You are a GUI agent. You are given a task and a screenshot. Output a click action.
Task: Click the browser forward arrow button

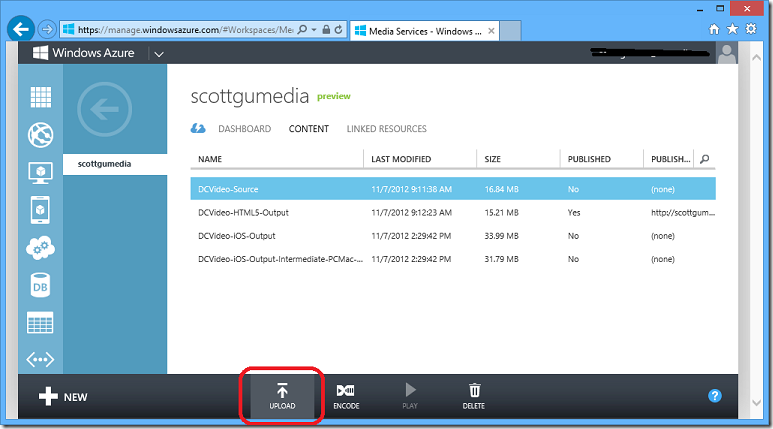(47, 30)
